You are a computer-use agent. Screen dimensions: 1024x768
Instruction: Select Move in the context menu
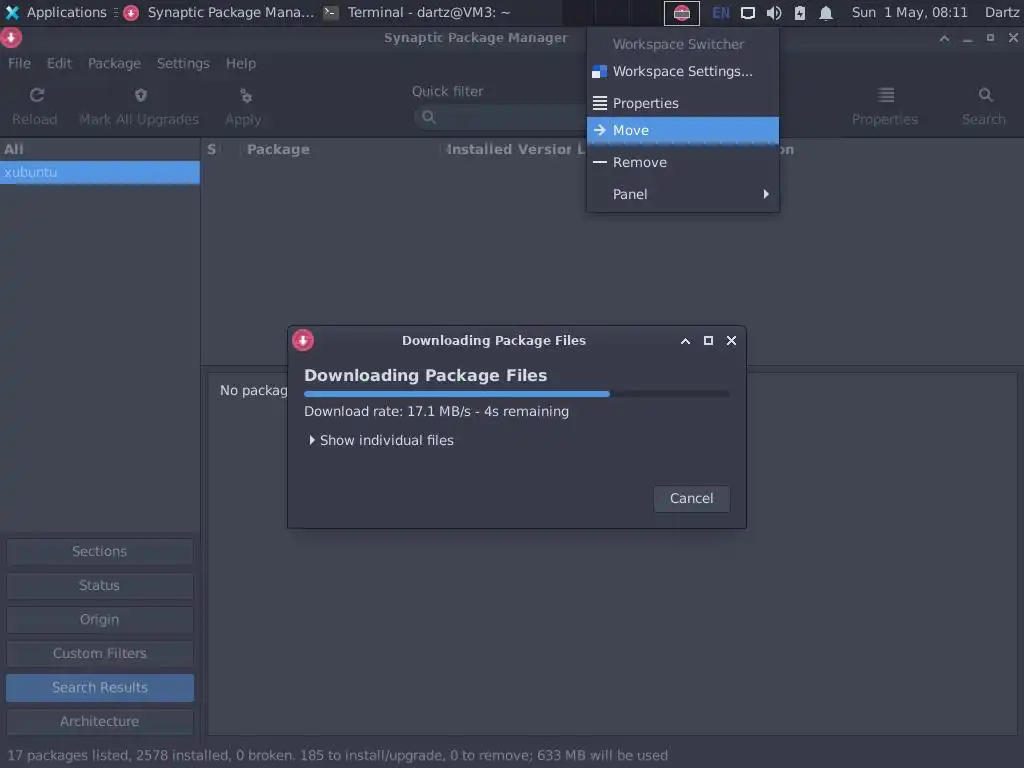pos(683,130)
